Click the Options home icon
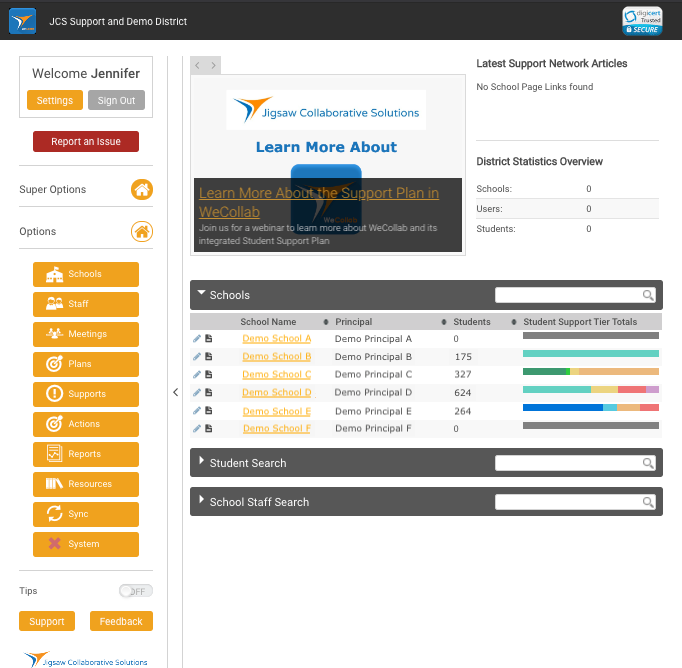The width and height of the screenshot is (682, 668). 142,232
